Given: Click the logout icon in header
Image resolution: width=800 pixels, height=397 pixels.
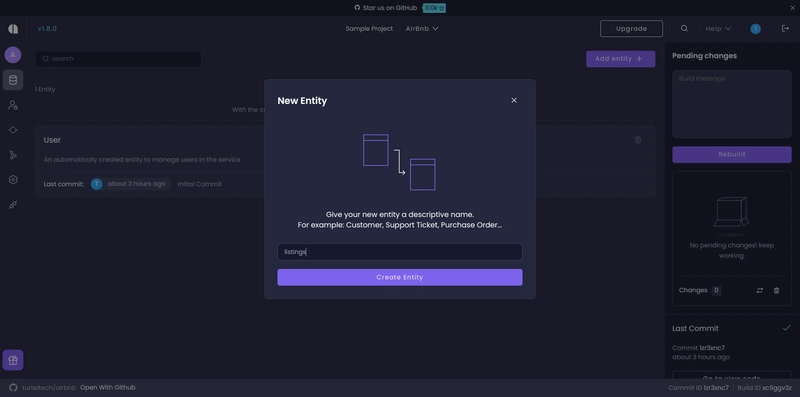Looking at the screenshot, I should point(785,29).
